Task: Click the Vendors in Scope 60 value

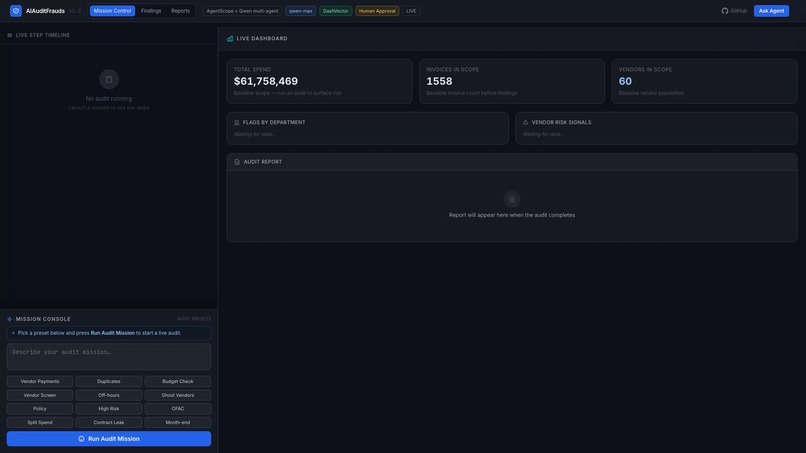Action: point(625,81)
